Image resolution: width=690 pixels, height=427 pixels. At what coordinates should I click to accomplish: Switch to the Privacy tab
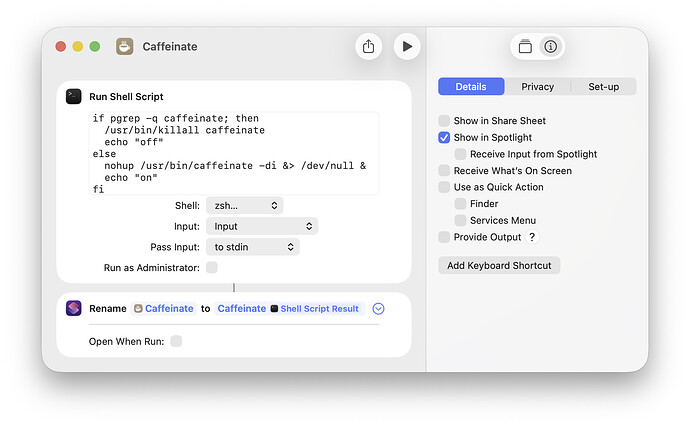pyautogui.click(x=537, y=87)
